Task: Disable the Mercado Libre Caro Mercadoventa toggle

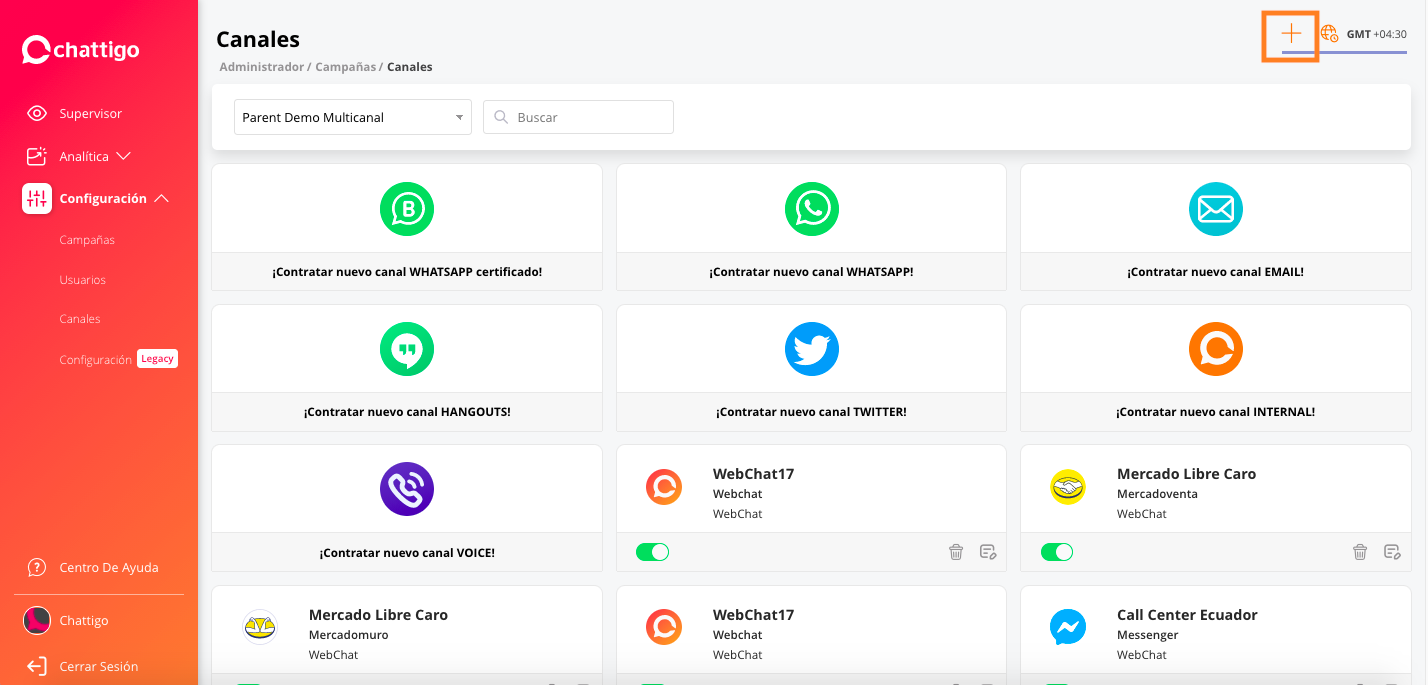Action: point(1057,552)
